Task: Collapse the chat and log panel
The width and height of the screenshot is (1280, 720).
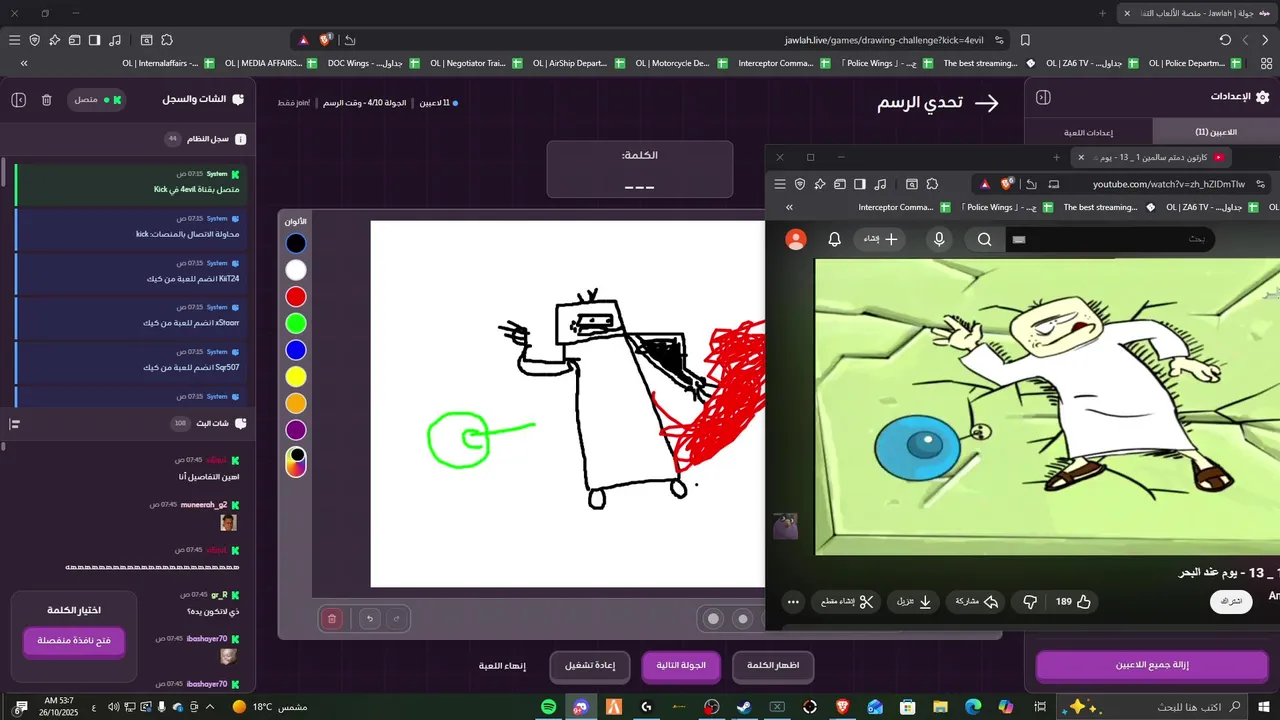Action: 19,100
